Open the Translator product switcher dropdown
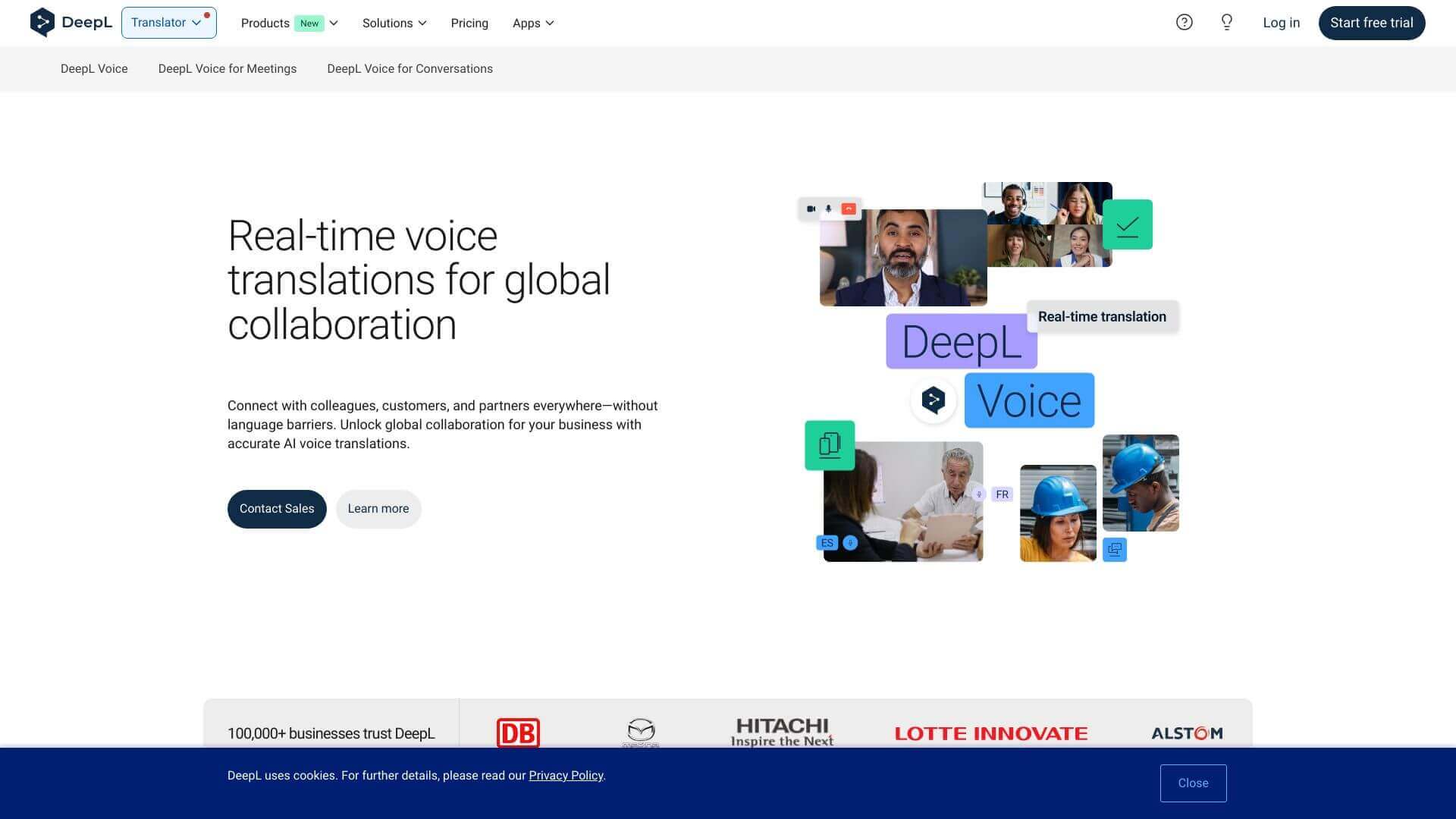The width and height of the screenshot is (1456, 819). pos(168,22)
